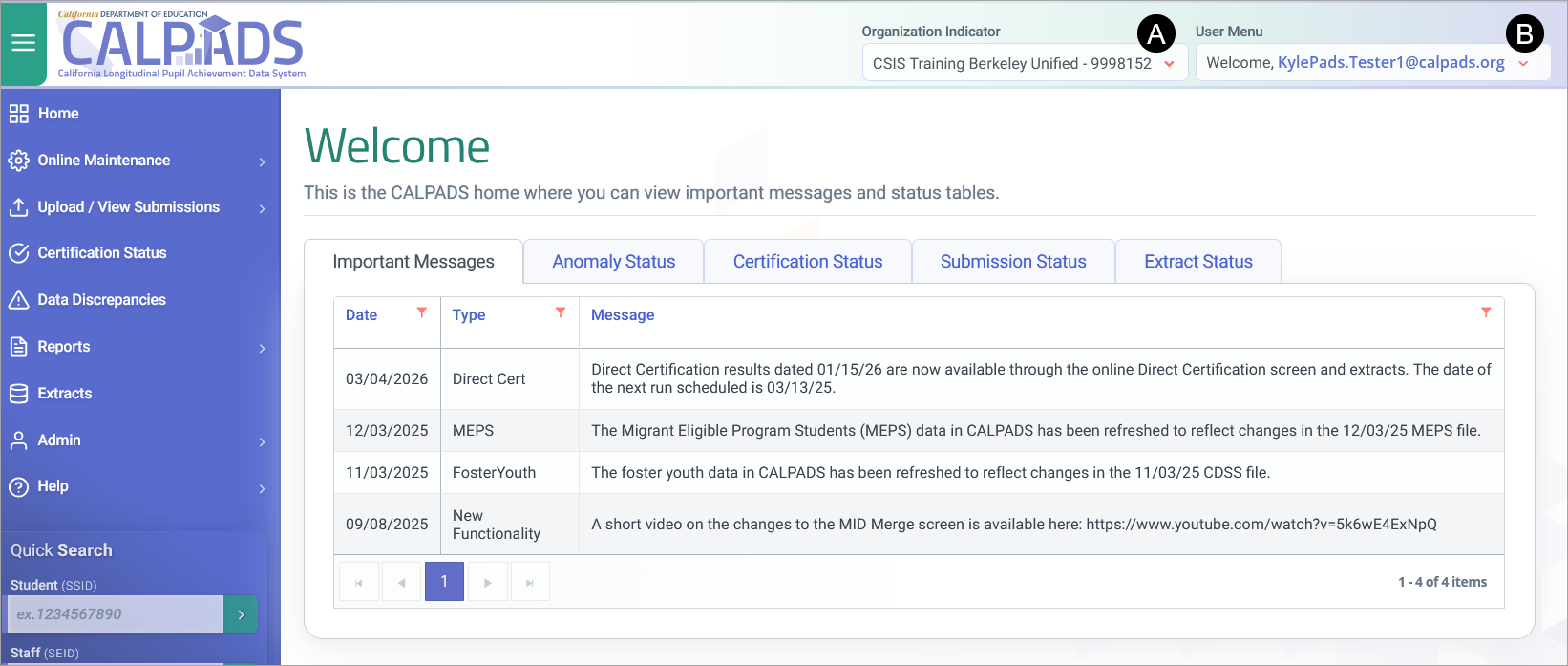Open the User Menu dropdown arrow
This screenshot has height=666, width=1568.
(x=1523, y=64)
